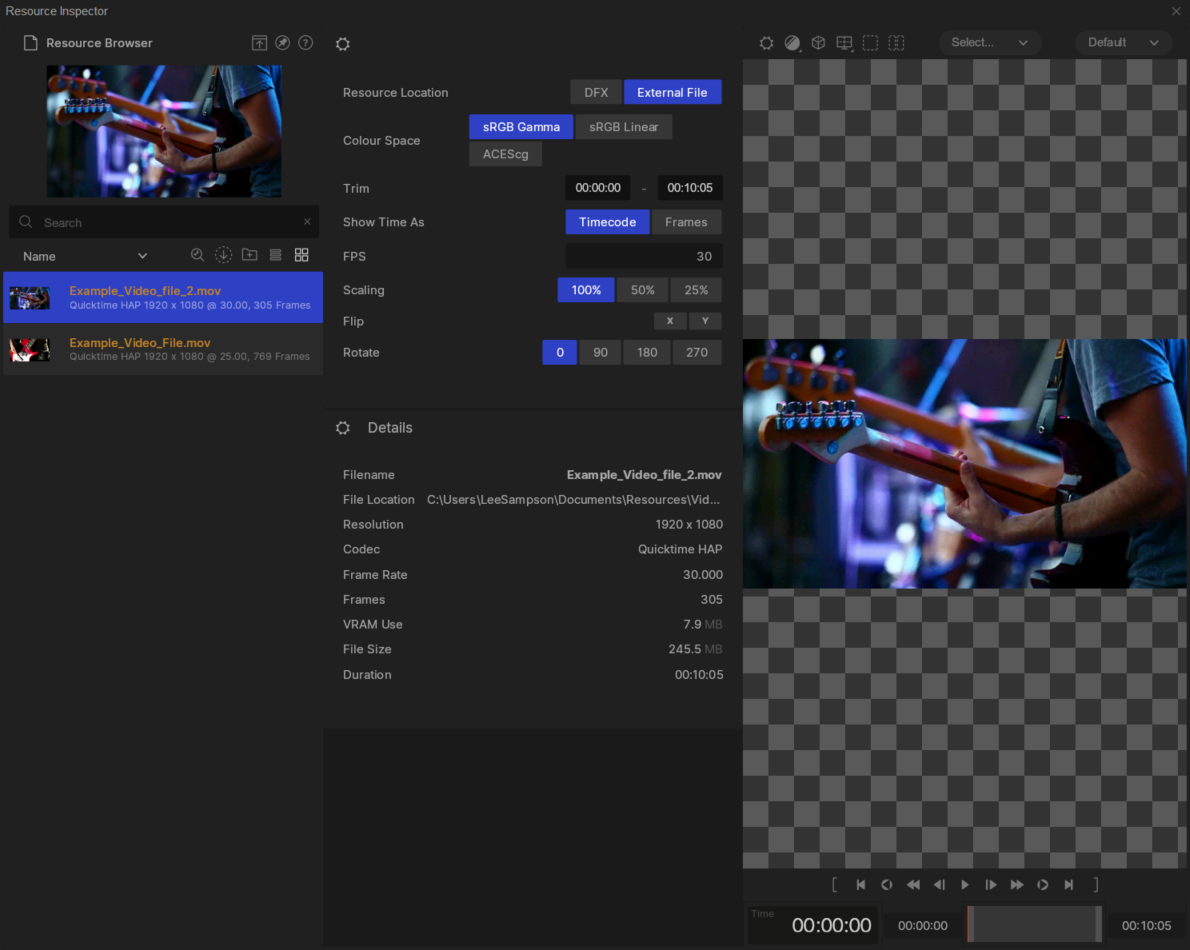Open Resource Browser help
The image size is (1190, 950).
pos(305,43)
